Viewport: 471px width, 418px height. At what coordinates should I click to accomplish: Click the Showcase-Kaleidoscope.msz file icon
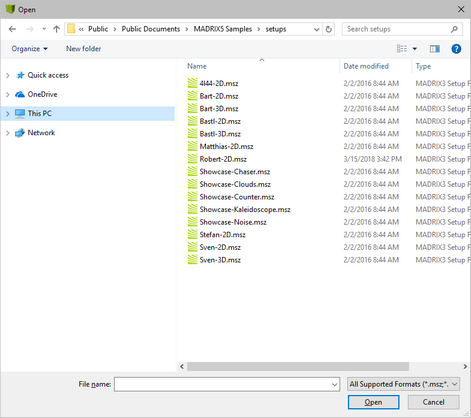point(192,209)
